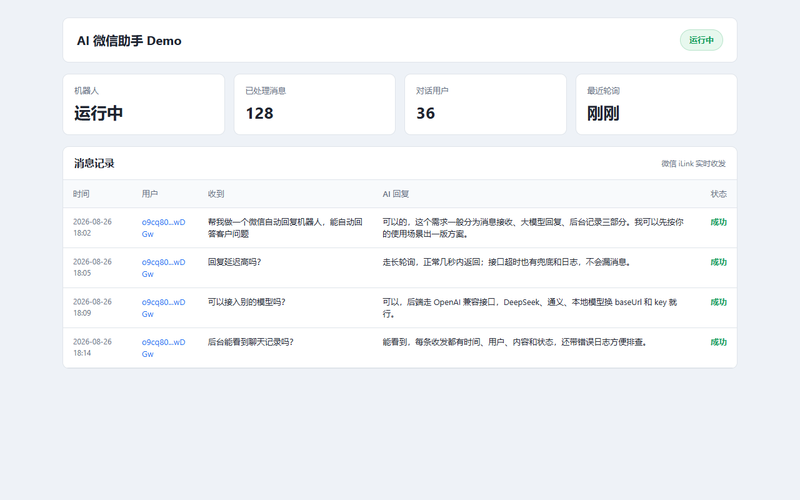Select the 已处理消息 128 card
The height and width of the screenshot is (500, 800).
coord(314,105)
